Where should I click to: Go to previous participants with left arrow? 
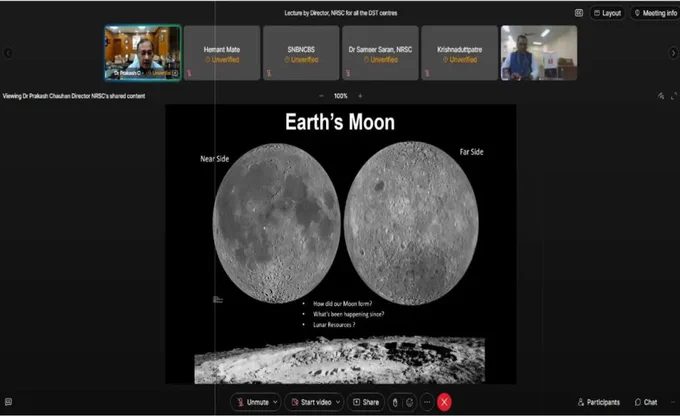[7, 53]
